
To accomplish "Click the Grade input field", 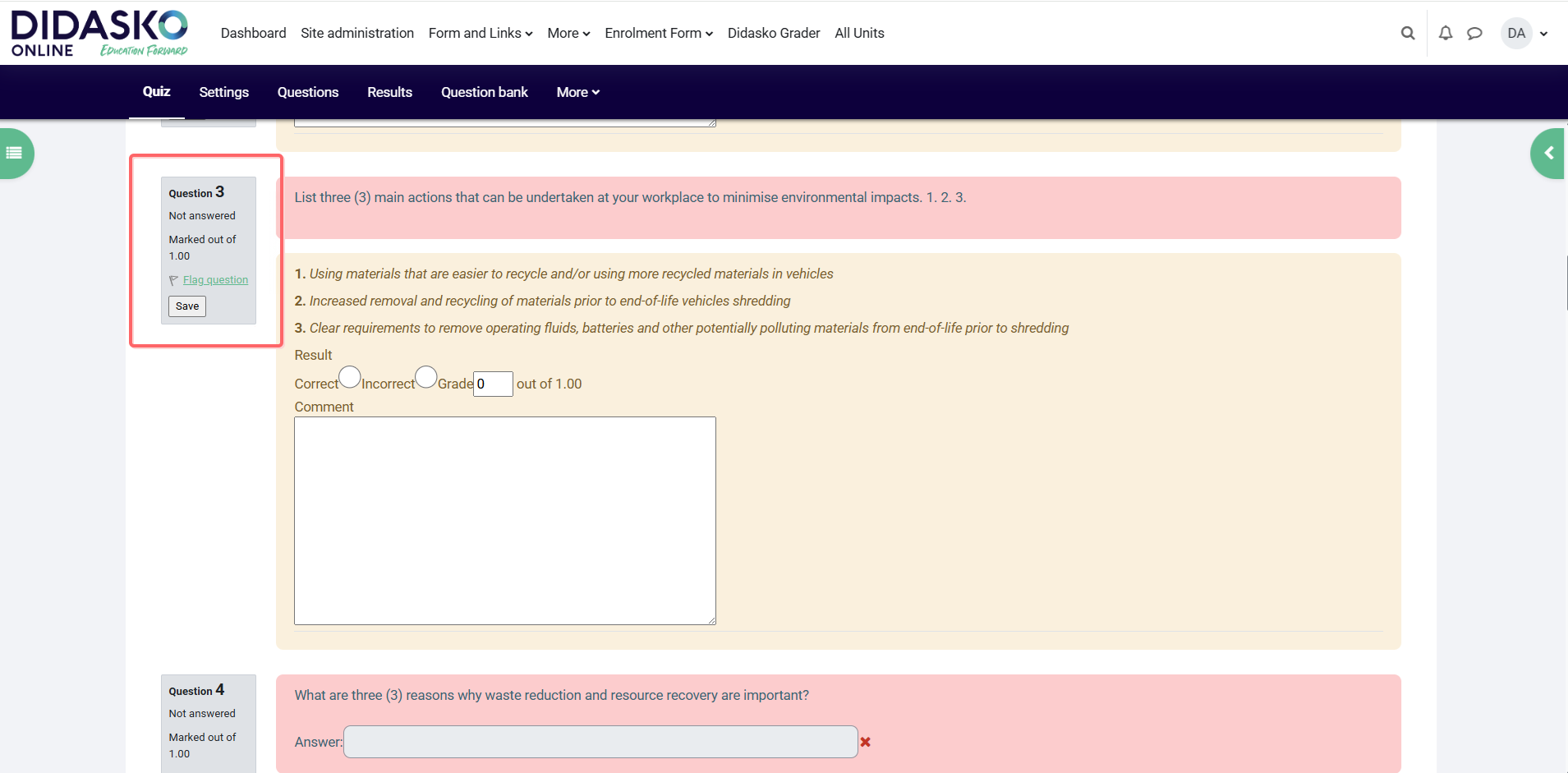I will click(493, 384).
